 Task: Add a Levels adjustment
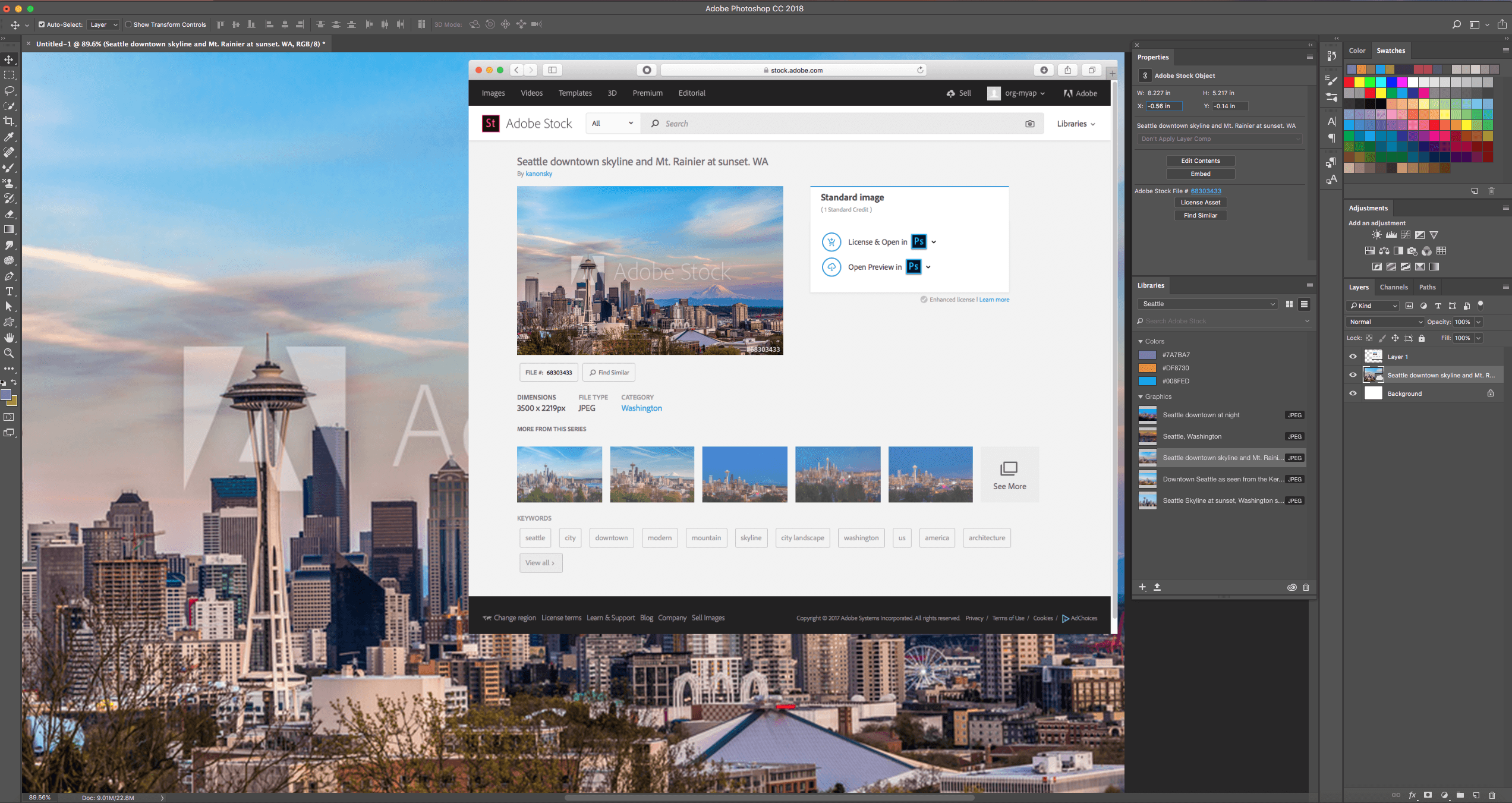1391,235
